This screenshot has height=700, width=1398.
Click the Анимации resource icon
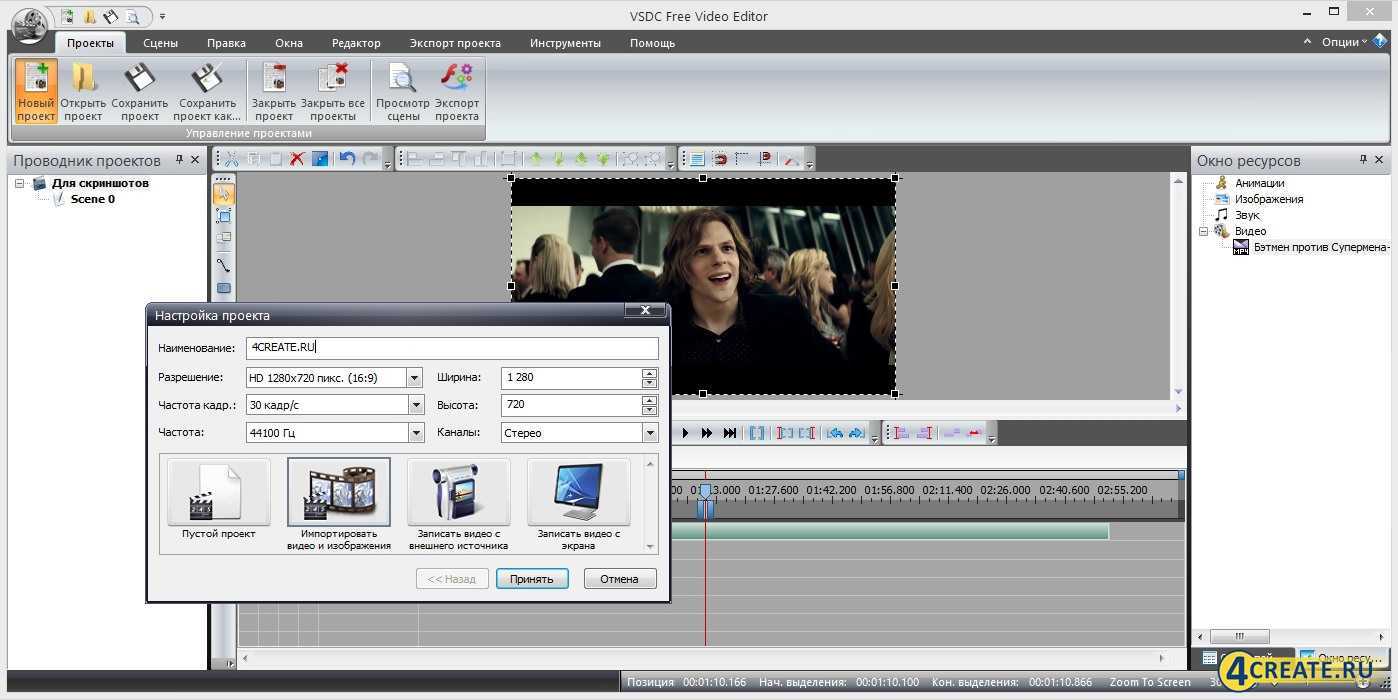coord(1221,183)
